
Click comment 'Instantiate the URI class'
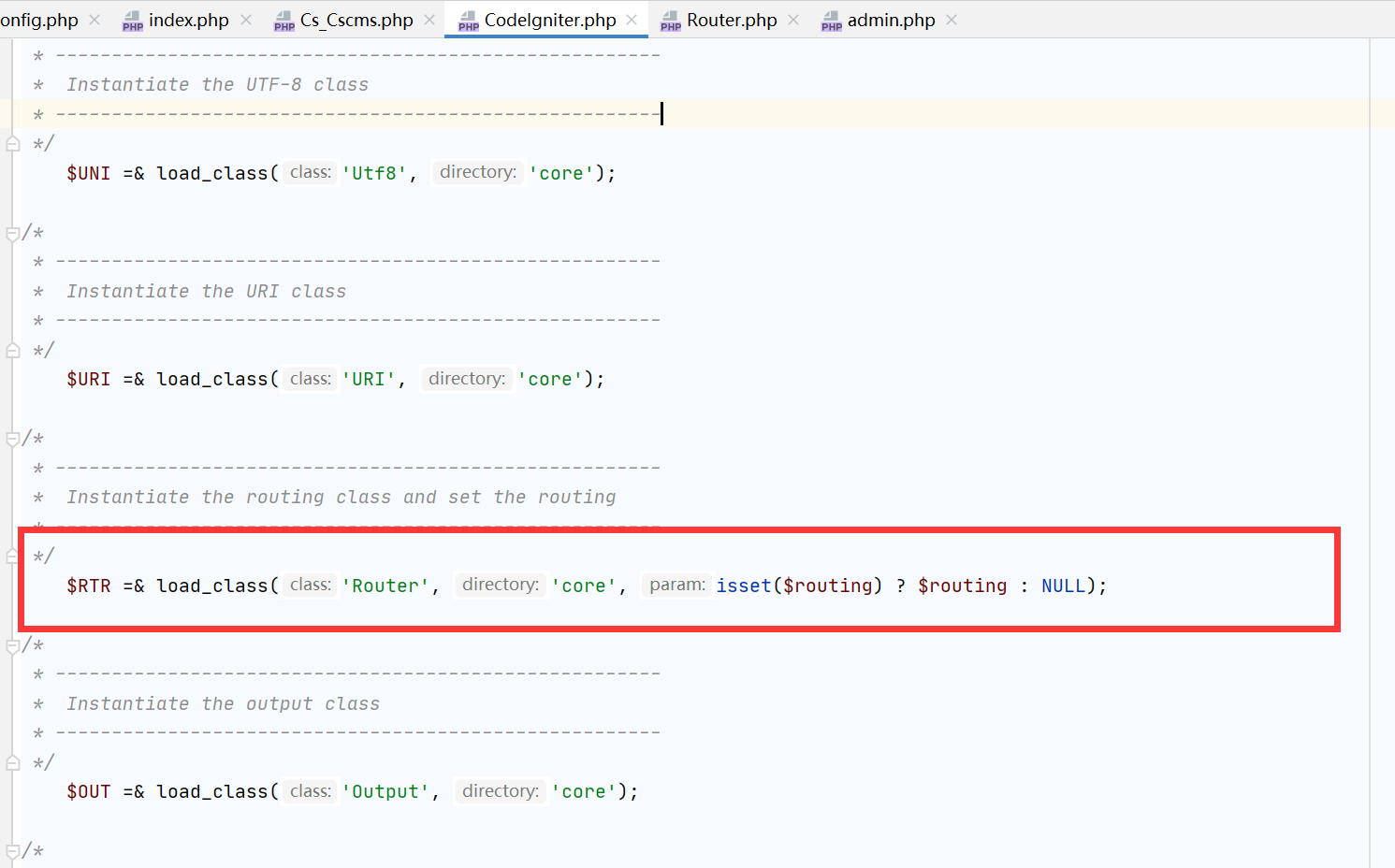[x=206, y=291]
